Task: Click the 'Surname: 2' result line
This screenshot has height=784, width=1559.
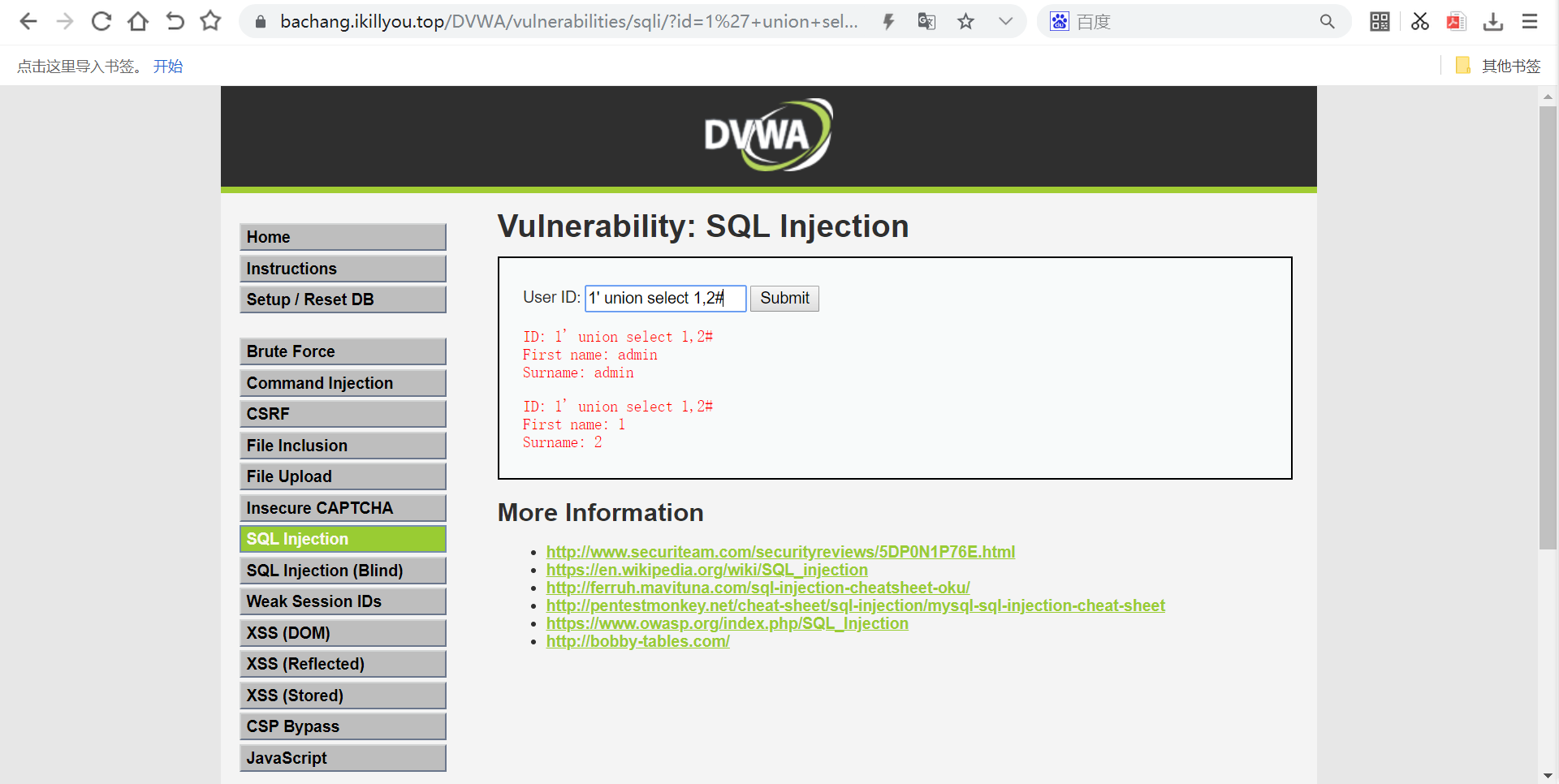Action: click(x=563, y=442)
